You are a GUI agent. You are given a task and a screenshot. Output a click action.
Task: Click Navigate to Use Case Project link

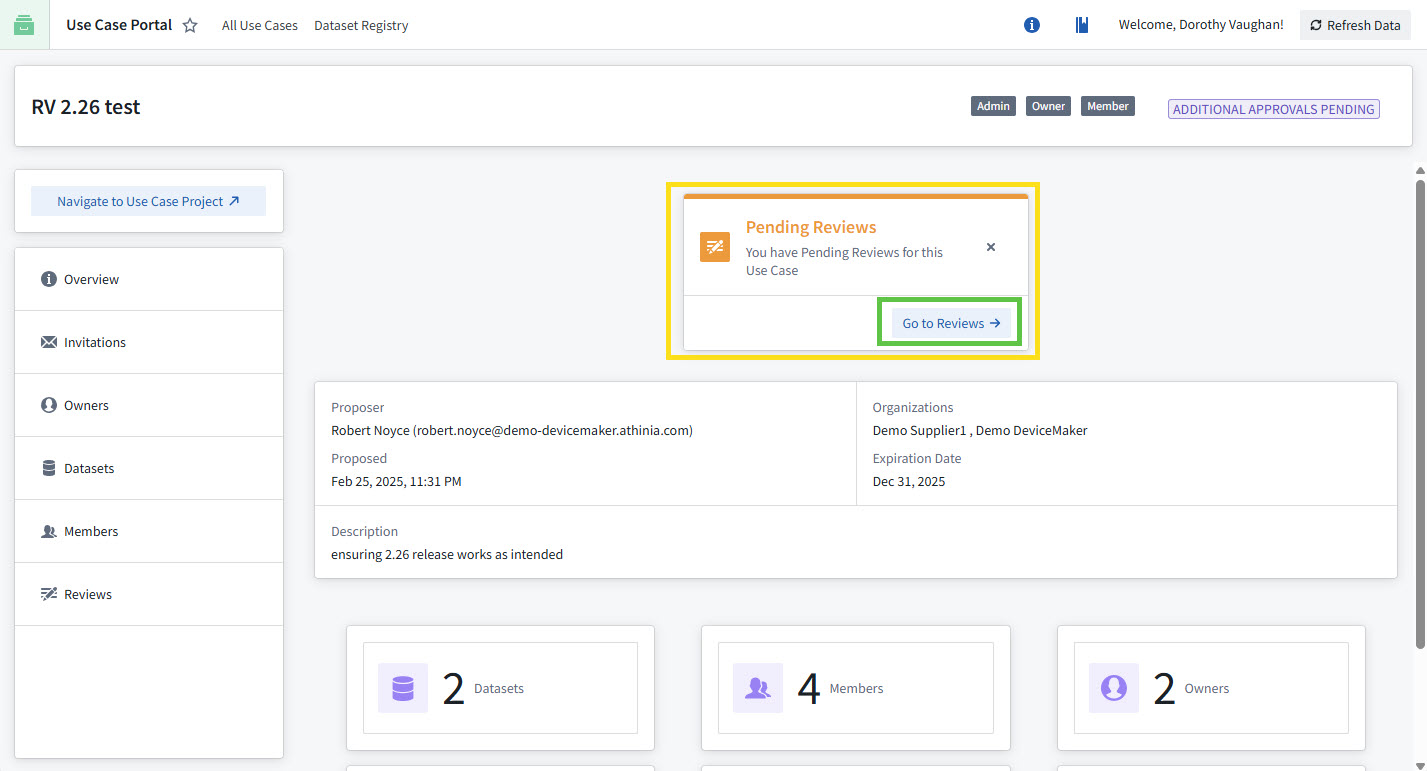tap(148, 201)
